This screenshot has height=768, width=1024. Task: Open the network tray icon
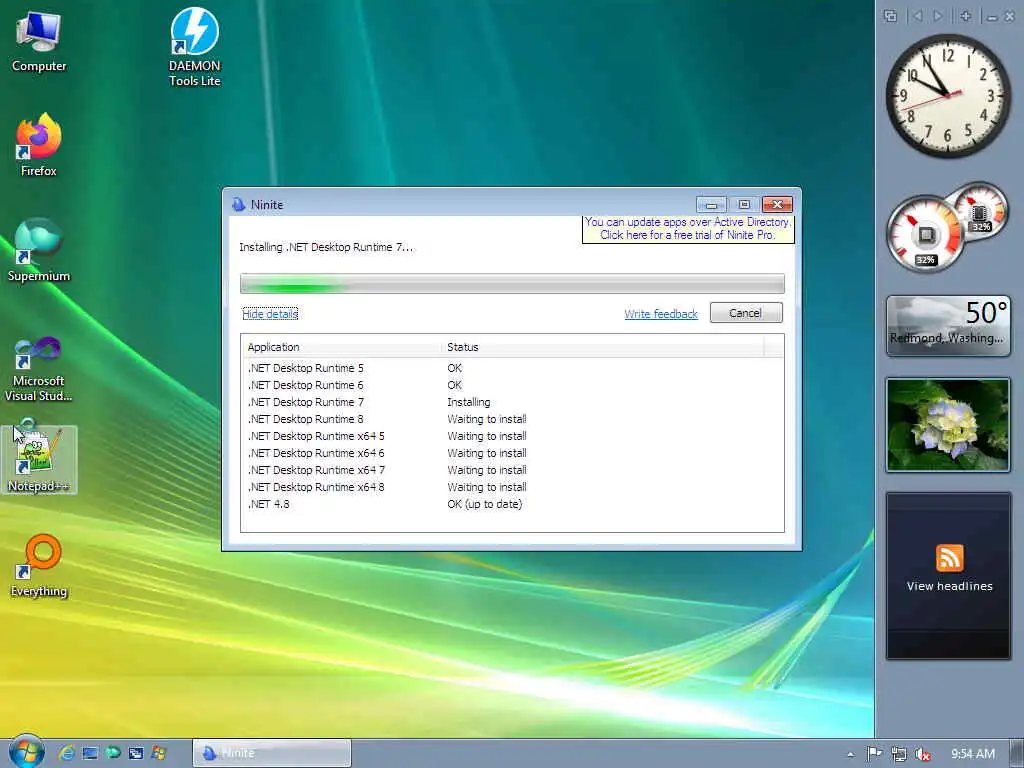tap(899, 754)
